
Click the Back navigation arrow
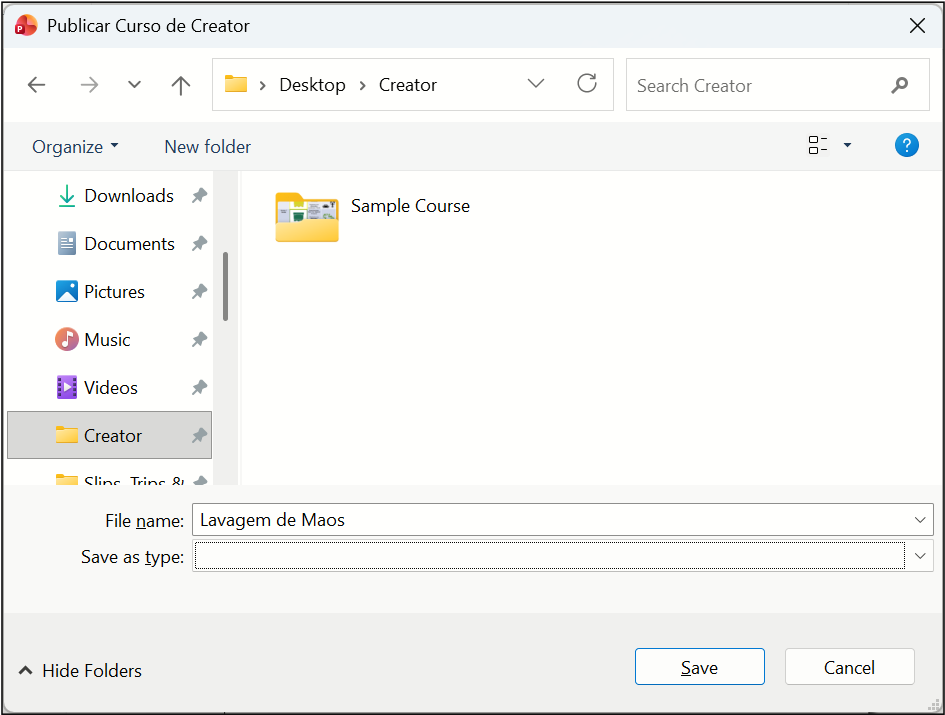(37, 85)
